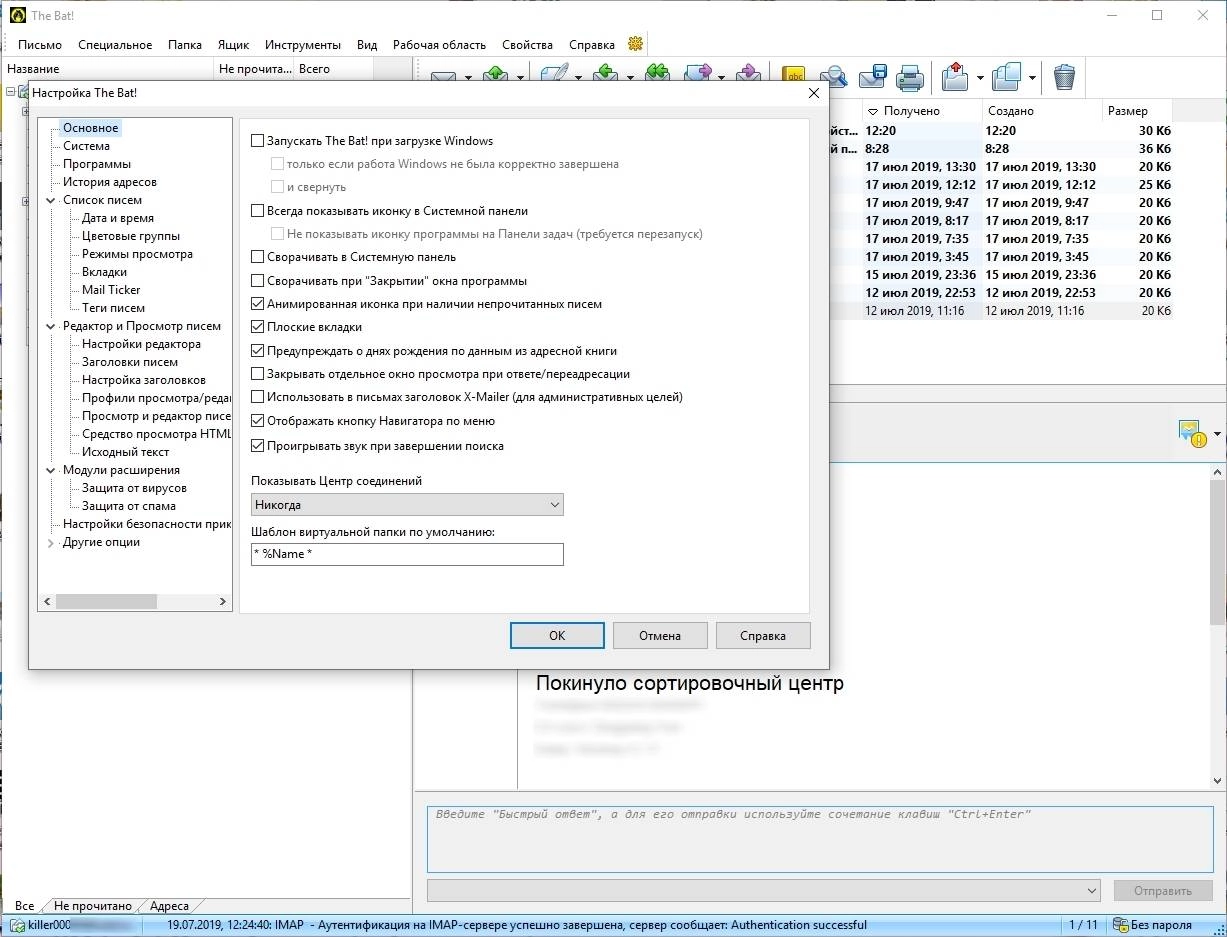The width and height of the screenshot is (1227, 937).
Task: Uncheck Анимированная иконка при наличии непрочитанных писем
Action: (x=258, y=304)
